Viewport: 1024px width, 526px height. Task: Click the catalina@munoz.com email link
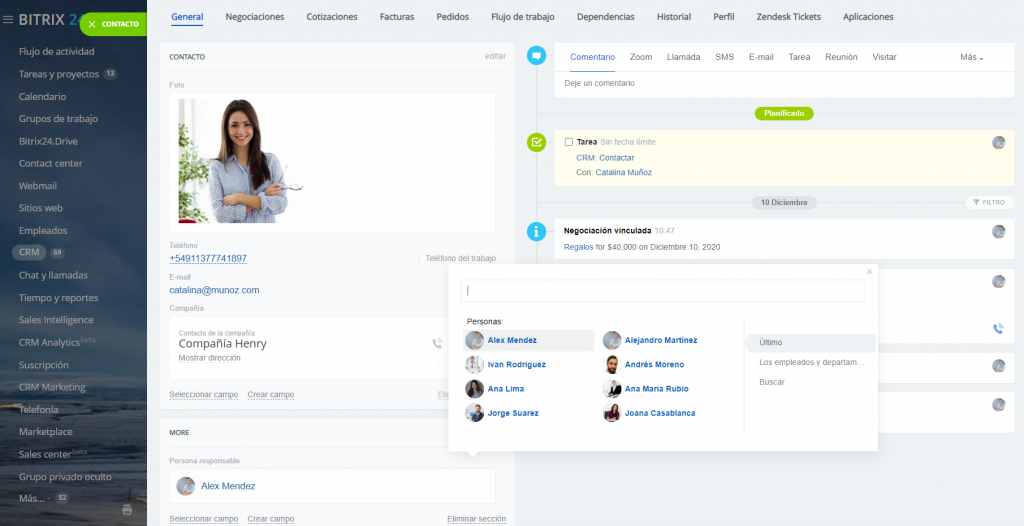pyautogui.click(x=214, y=290)
